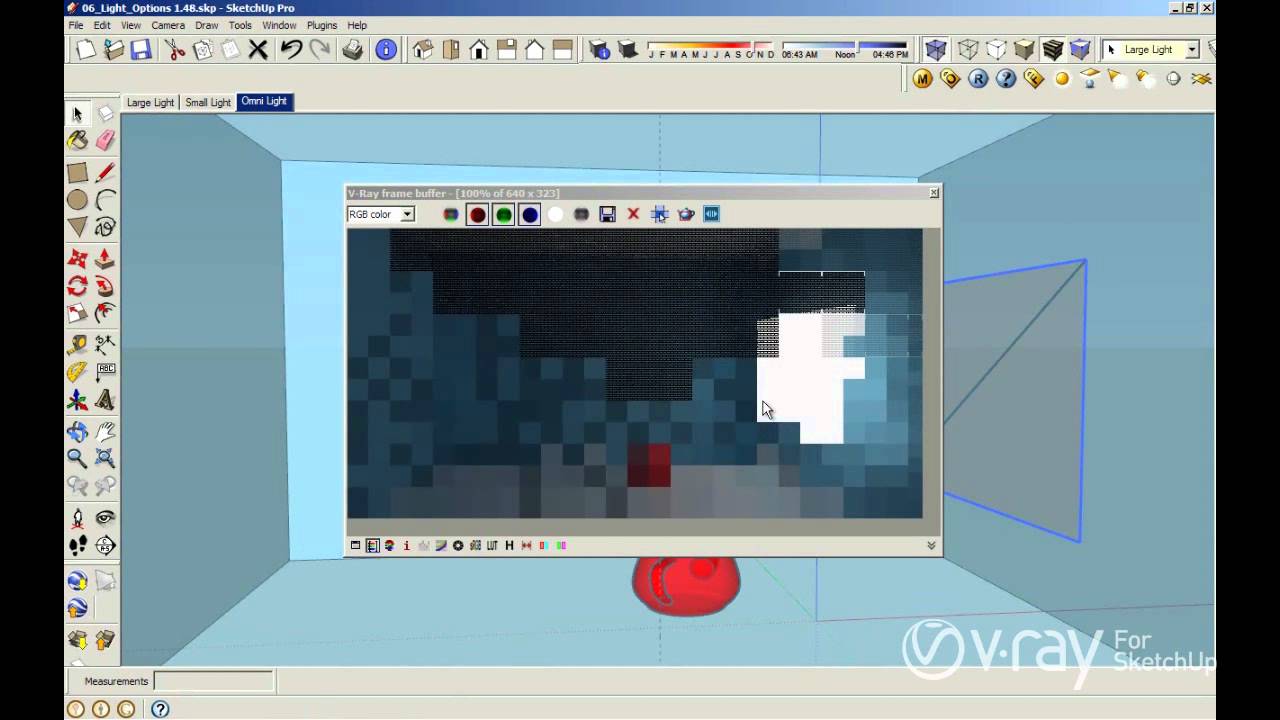Select the Polygon tool
This screenshot has width=1280, height=720.
click(x=77, y=228)
